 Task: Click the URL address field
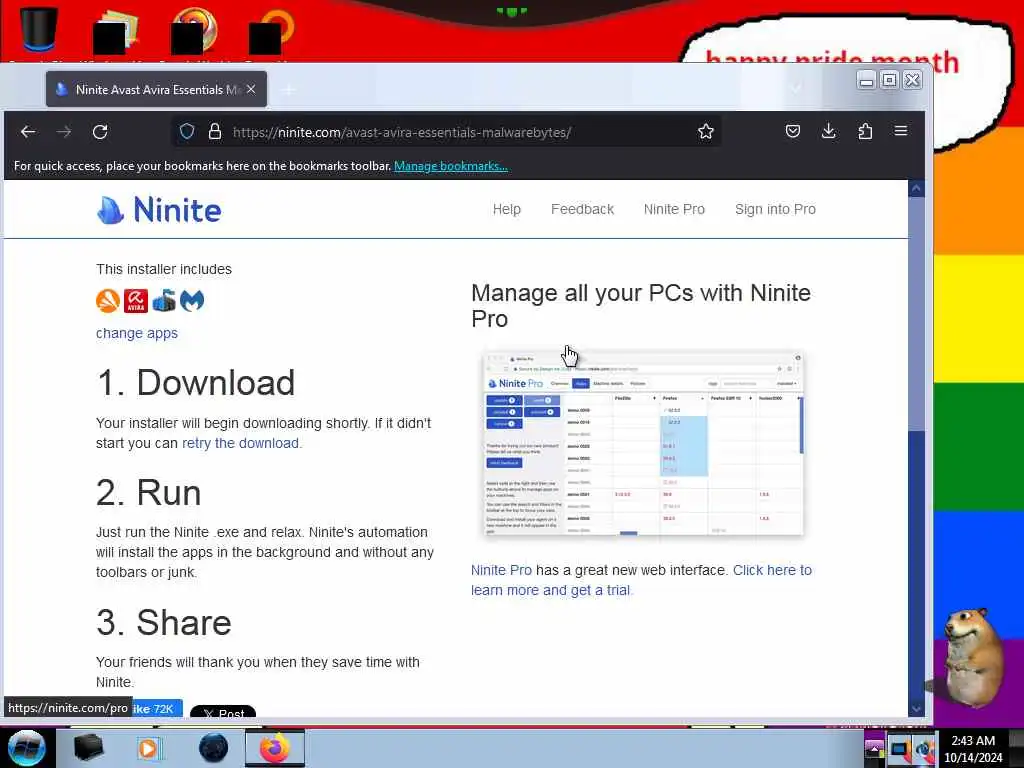(444, 132)
